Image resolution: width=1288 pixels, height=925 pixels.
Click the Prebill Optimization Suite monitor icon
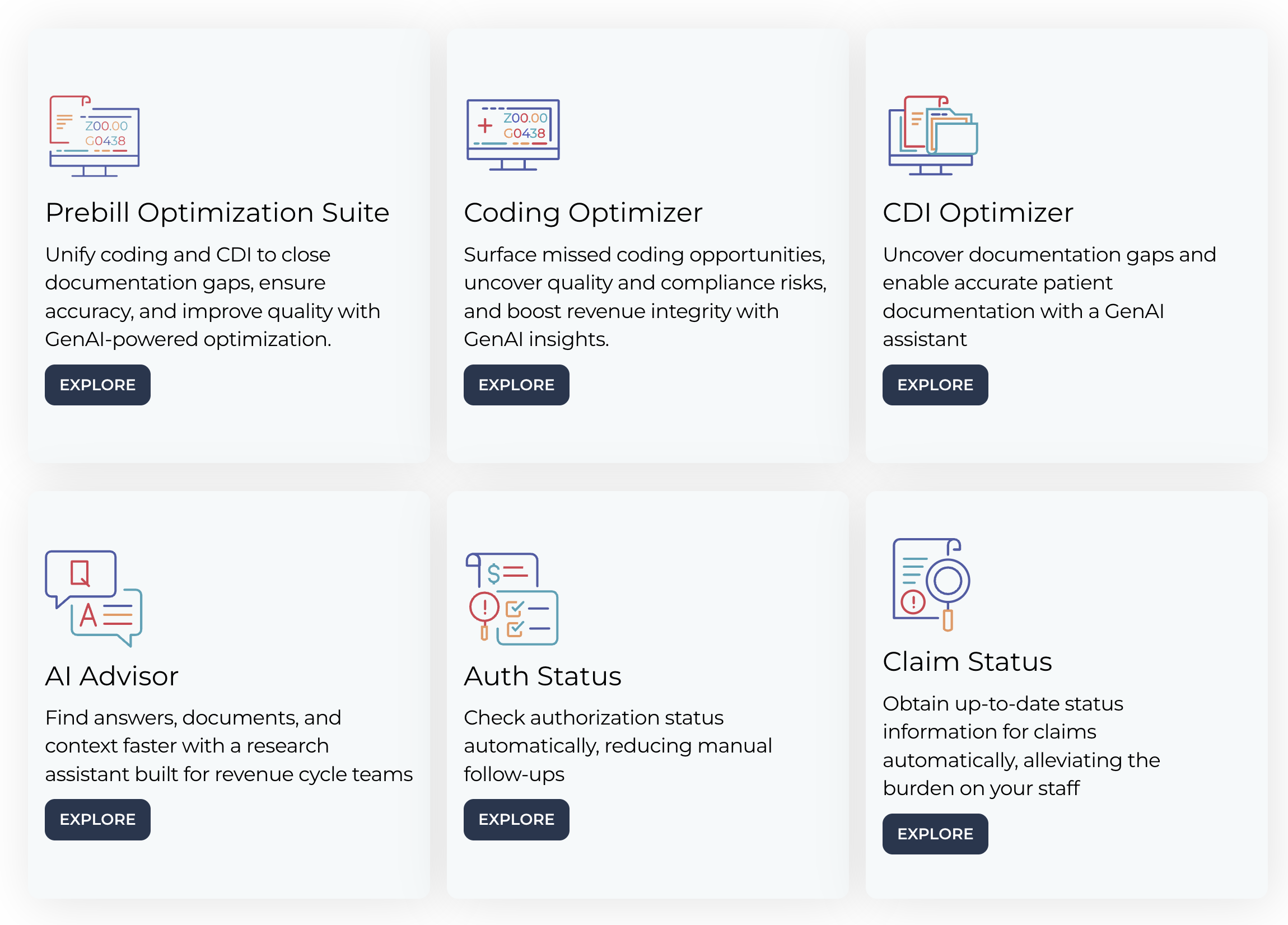(x=94, y=136)
